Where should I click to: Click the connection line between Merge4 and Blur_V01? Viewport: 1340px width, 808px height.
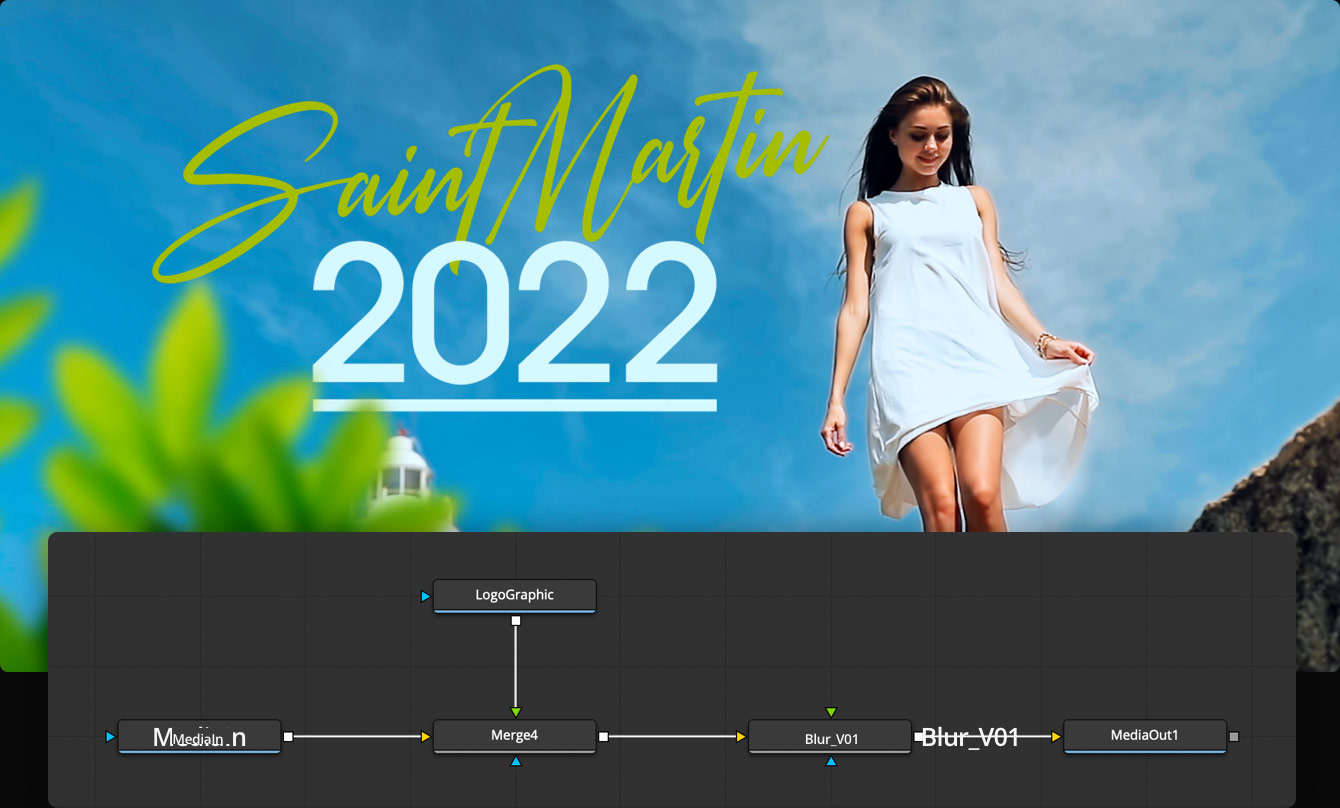670,736
